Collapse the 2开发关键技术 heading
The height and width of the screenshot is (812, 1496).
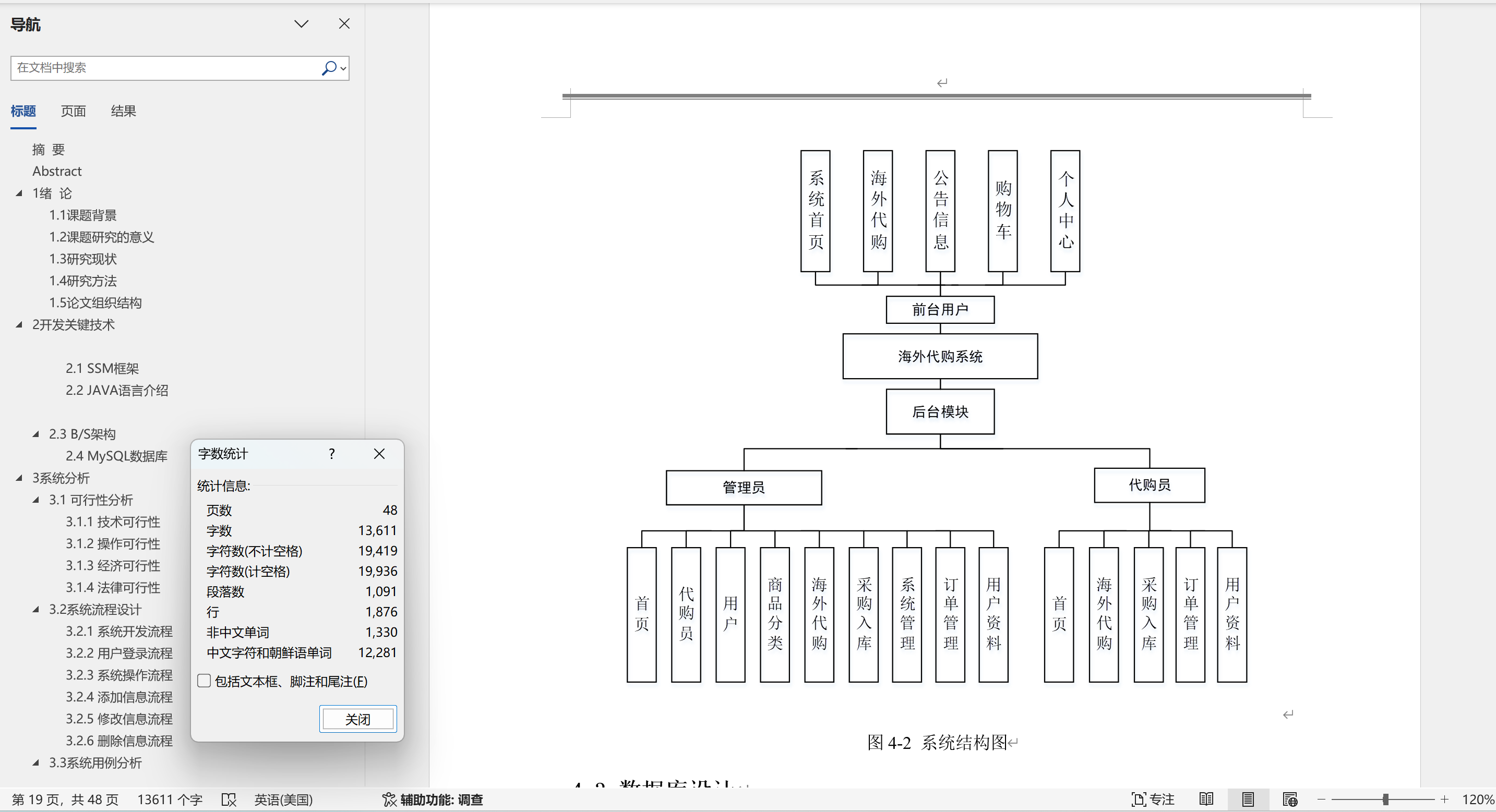(19, 324)
